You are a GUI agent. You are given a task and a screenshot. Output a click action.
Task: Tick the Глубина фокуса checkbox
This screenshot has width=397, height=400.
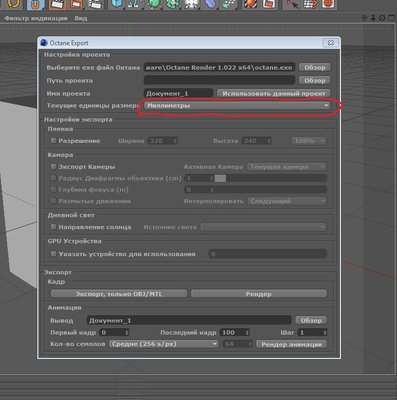pos(53,189)
